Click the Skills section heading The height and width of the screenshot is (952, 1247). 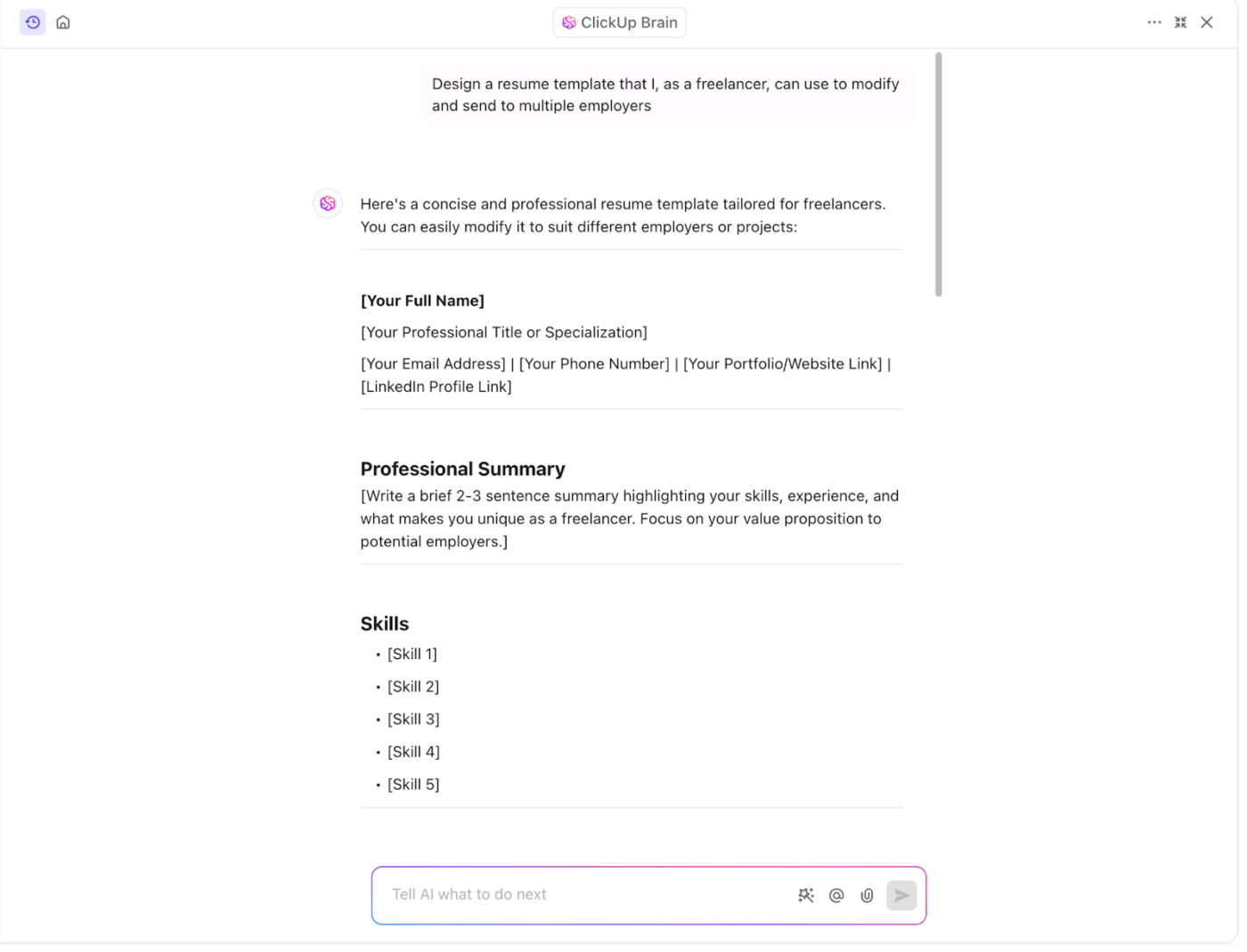point(385,624)
